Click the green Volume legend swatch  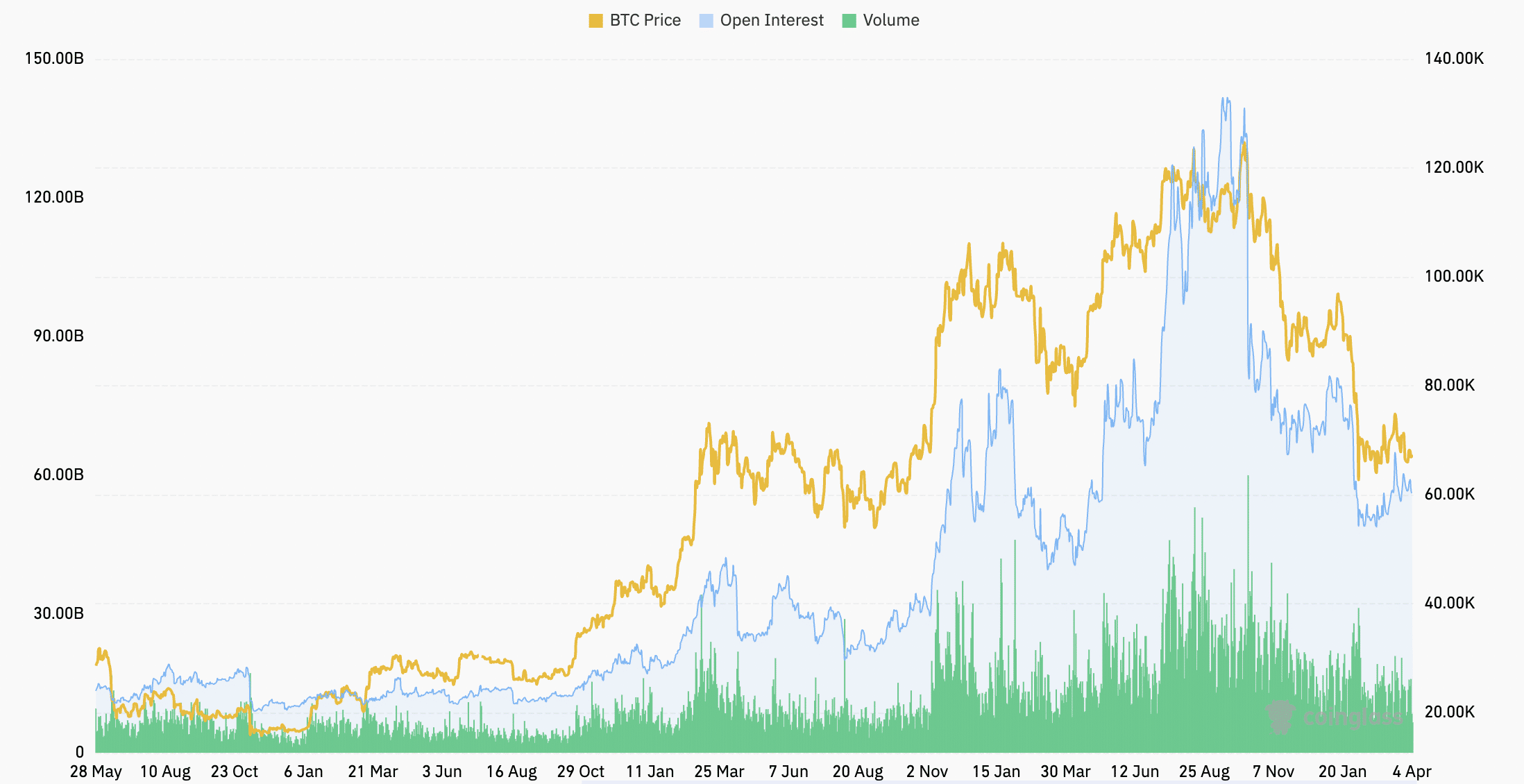(848, 19)
